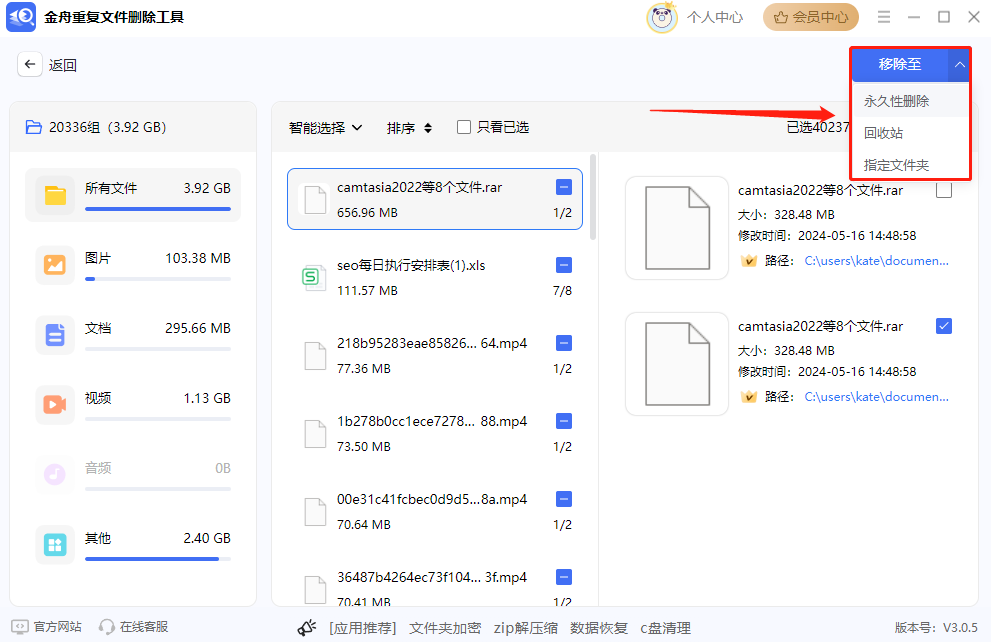Toggle selection for 00e31c41fcbec0d9d5 mp4 group
Viewport: 991px width, 642px height.
(564, 499)
